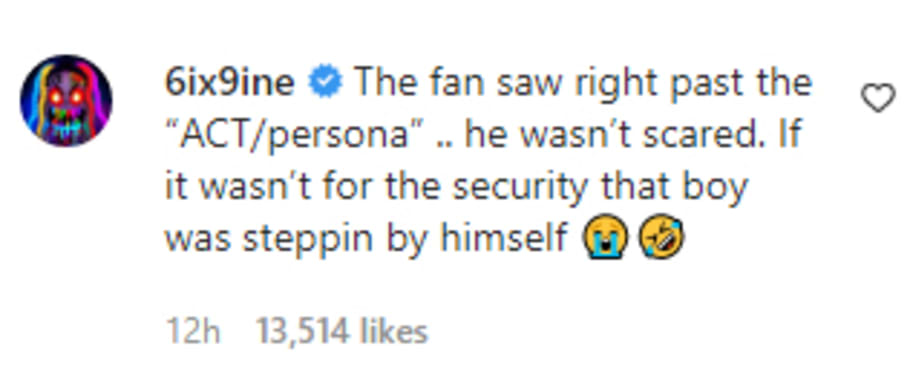Click the glowing red eyes in the avatar
Viewport: 910px width, 369px height.
click(x=66, y=96)
